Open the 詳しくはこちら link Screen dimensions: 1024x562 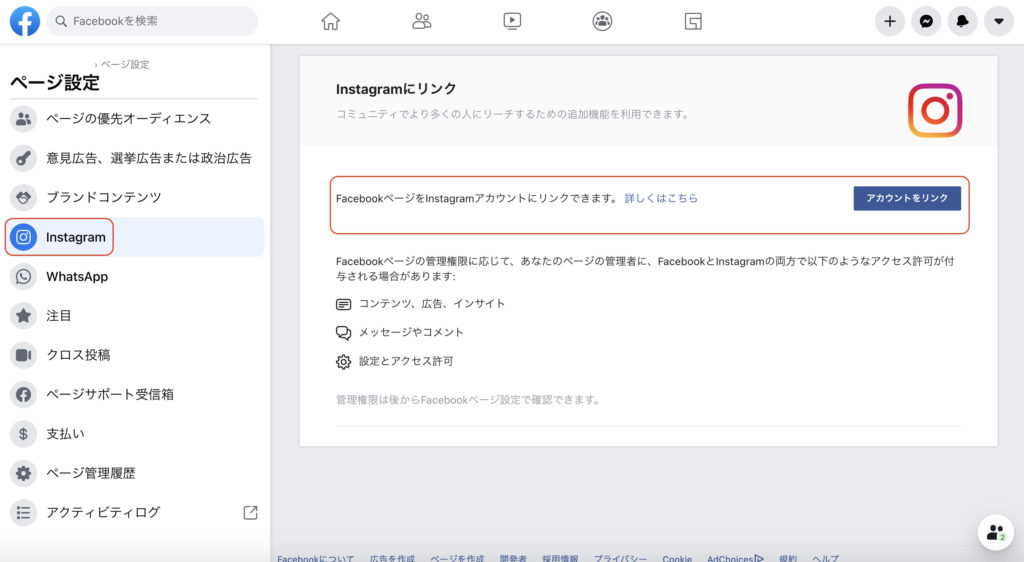pos(661,198)
